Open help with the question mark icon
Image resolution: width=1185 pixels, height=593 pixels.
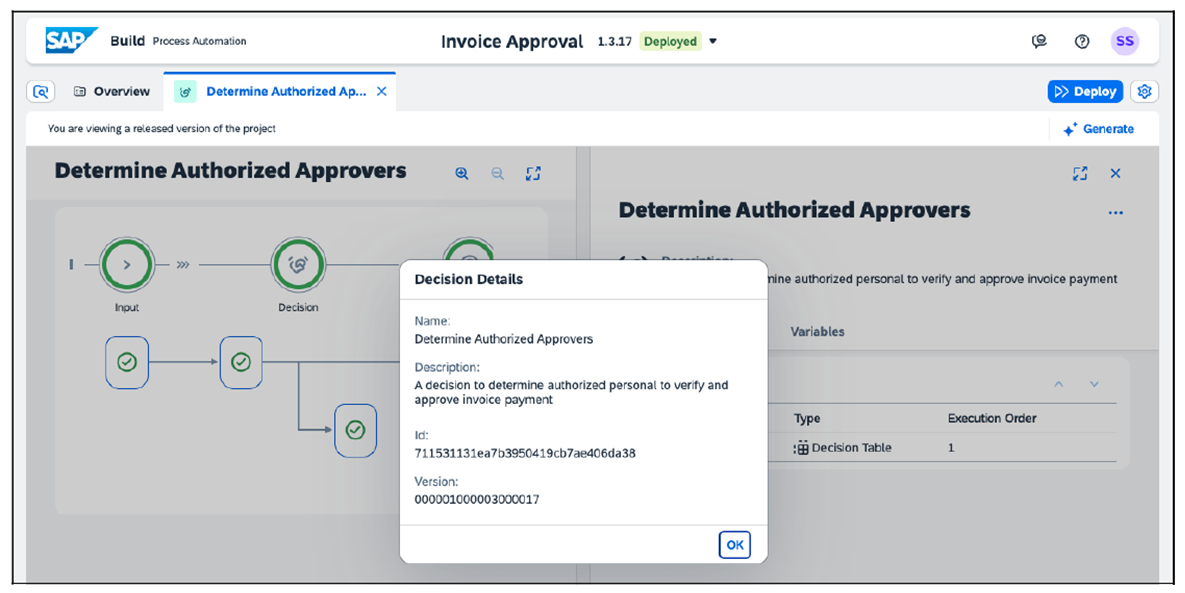coord(1081,41)
